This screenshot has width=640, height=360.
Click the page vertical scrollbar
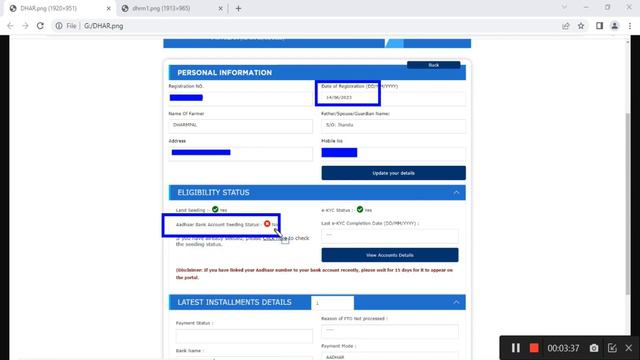click(627, 203)
